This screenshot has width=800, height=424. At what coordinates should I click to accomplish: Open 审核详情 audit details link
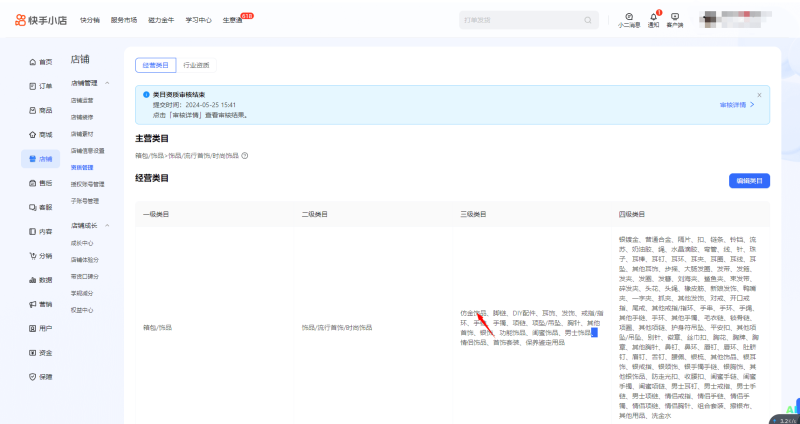click(x=735, y=104)
